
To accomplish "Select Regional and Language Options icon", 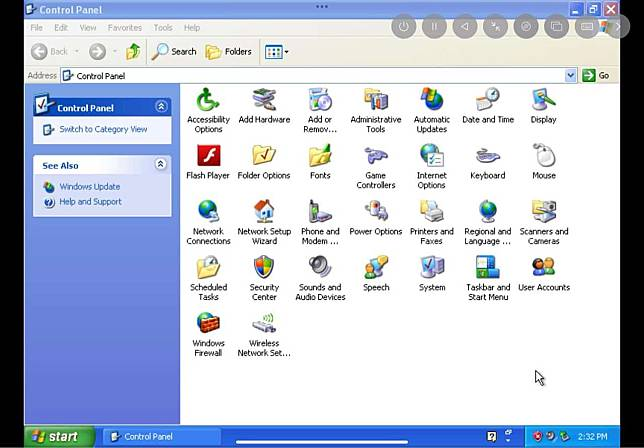I will point(488,222).
